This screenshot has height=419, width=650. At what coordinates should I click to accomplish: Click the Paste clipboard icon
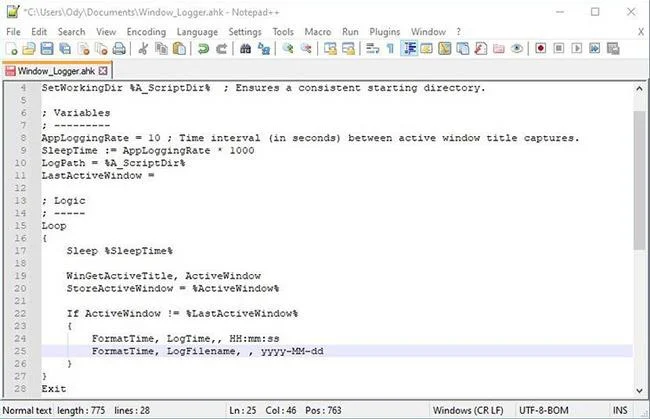pyautogui.click(x=179, y=49)
